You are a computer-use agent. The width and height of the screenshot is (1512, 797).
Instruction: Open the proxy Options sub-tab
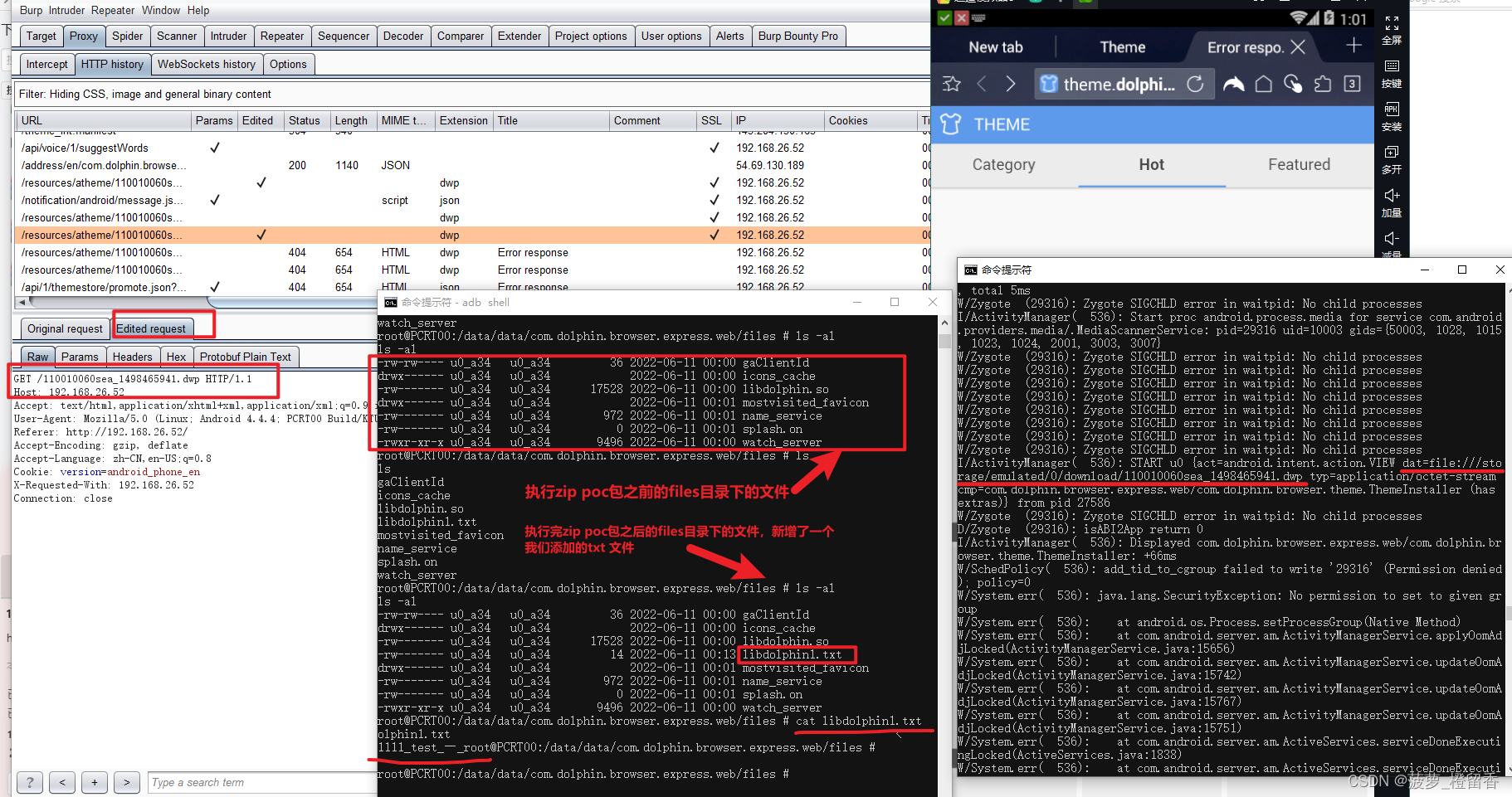[288, 64]
